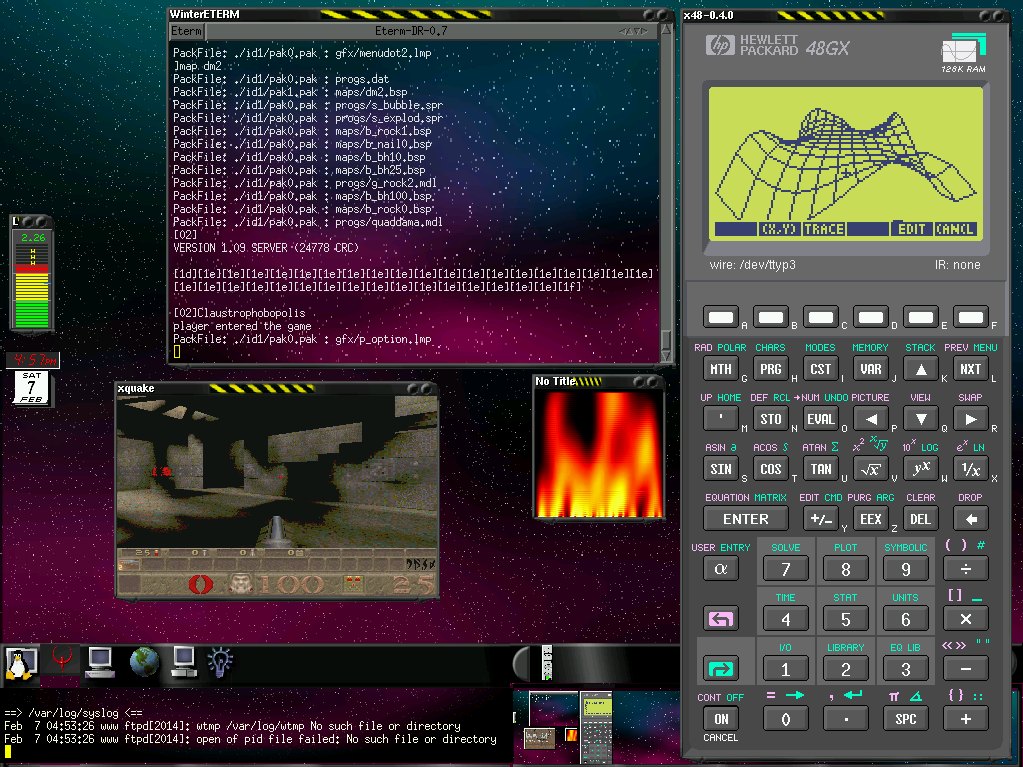Launch the Quake icon in the bottom panel
This screenshot has width=1023, height=767.
(62, 662)
